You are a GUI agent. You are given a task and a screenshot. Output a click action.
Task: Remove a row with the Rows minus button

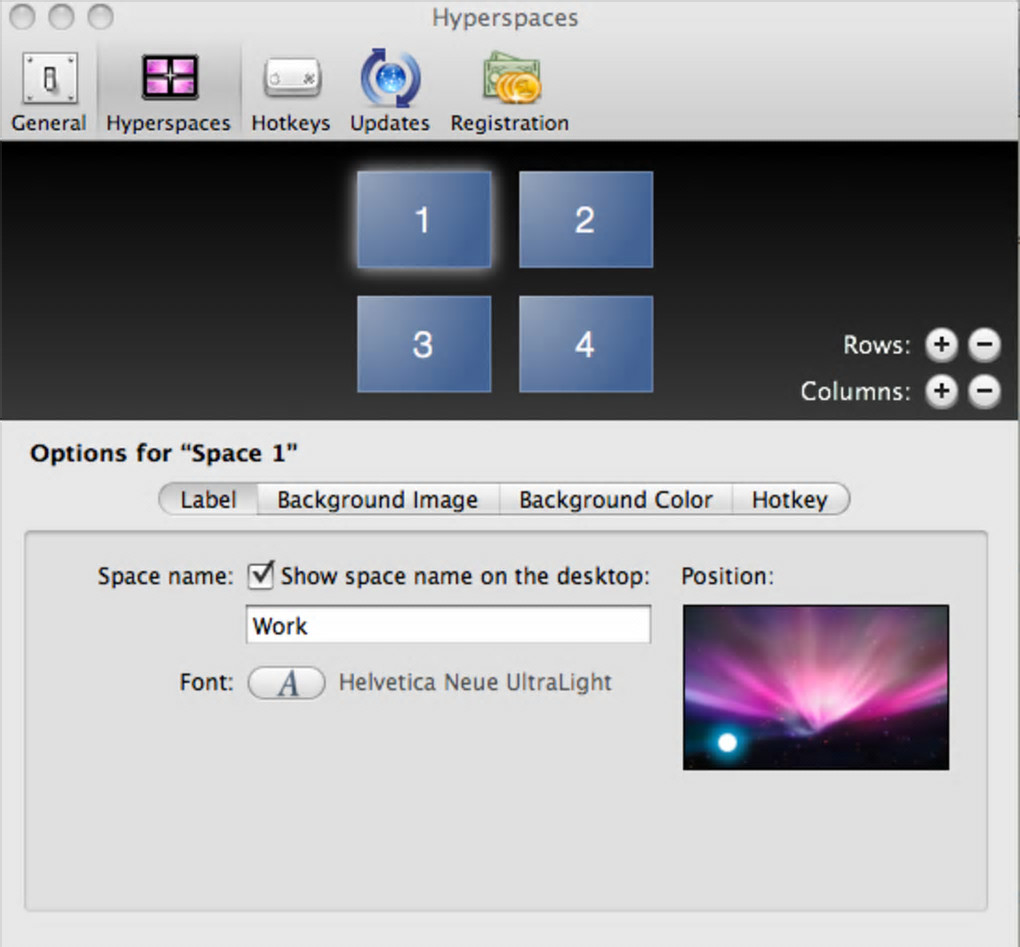[984, 345]
